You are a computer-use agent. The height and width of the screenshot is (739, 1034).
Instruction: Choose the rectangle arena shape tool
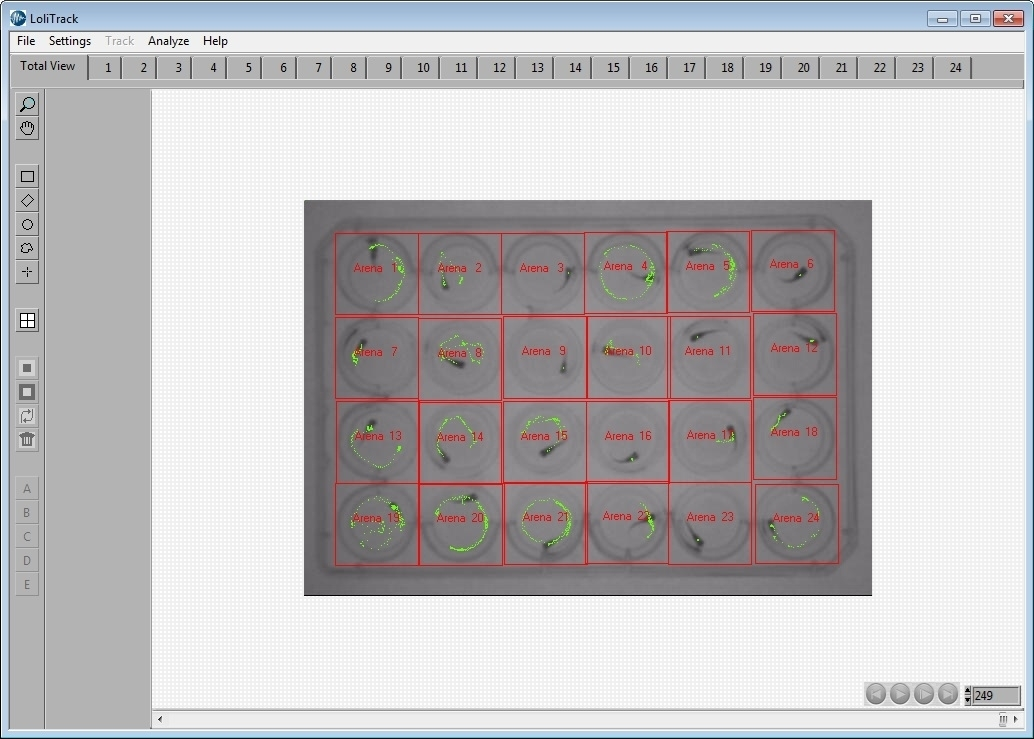tap(27, 177)
